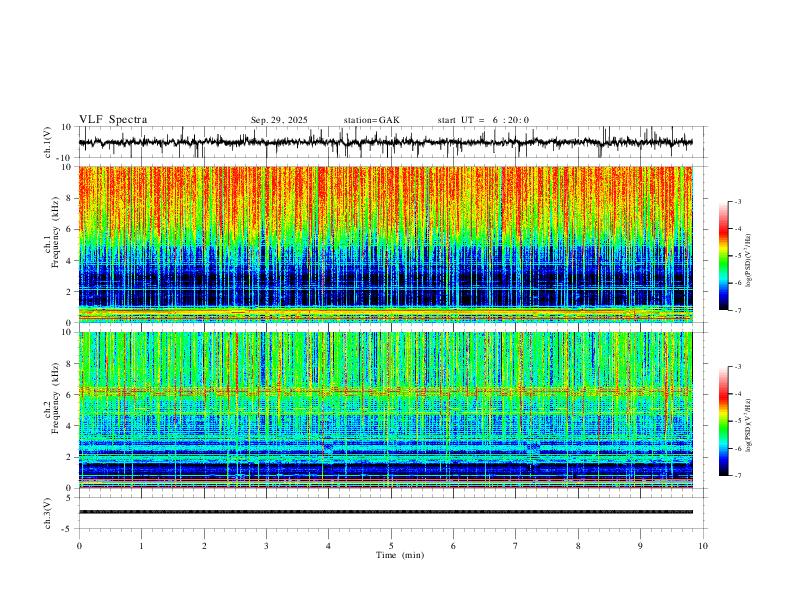Click time axis tick label "3"
Screen dimensions: 792x612
click(266, 546)
